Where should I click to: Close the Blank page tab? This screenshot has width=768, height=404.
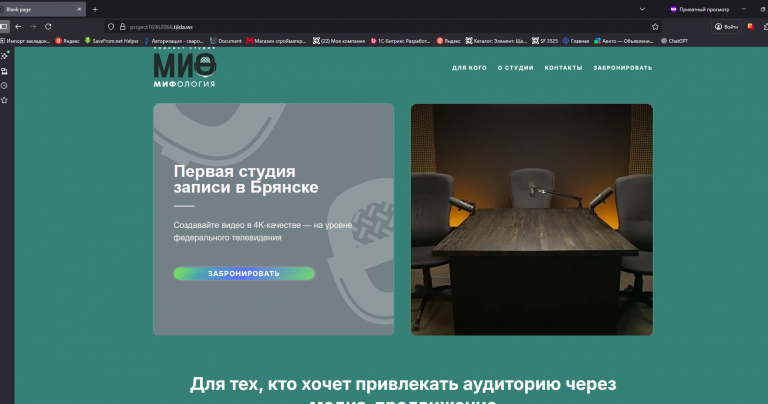[x=79, y=9]
